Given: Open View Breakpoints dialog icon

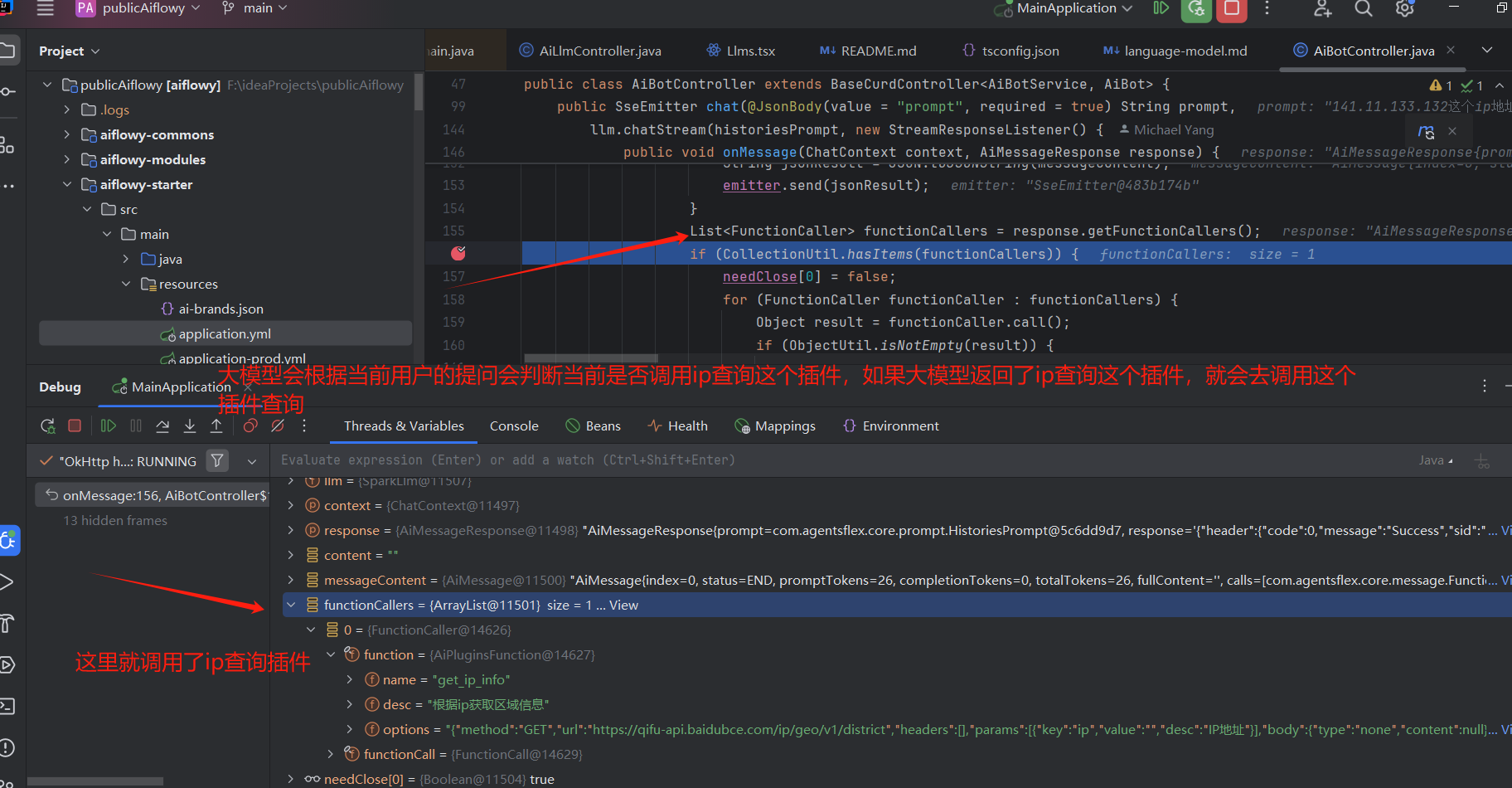Looking at the screenshot, I should click(250, 426).
